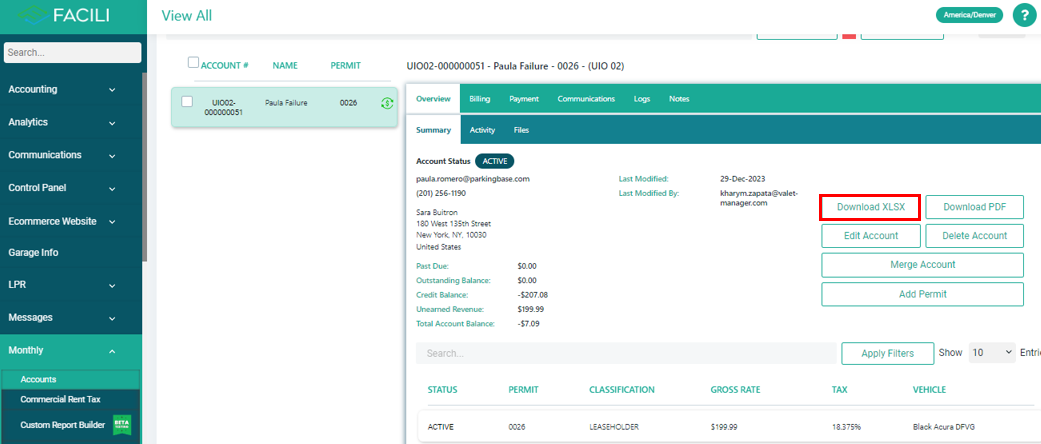This screenshot has height=444, width=1041.
Task: Switch to the Billing tab
Action: click(x=480, y=99)
